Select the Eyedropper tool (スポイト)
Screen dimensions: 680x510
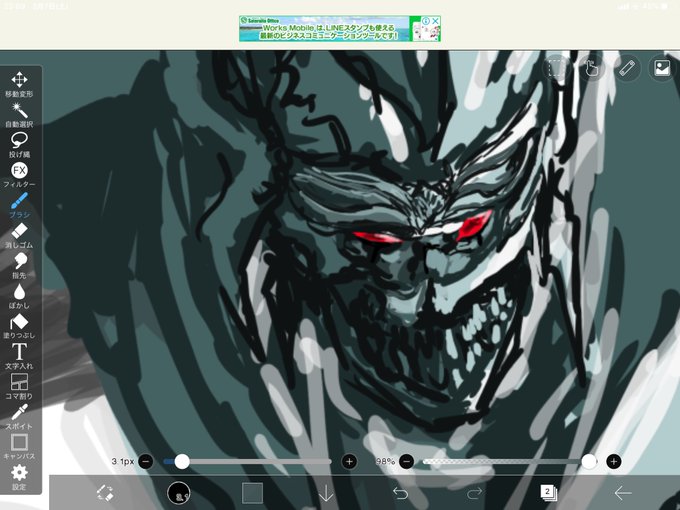pyautogui.click(x=19, y=417)
